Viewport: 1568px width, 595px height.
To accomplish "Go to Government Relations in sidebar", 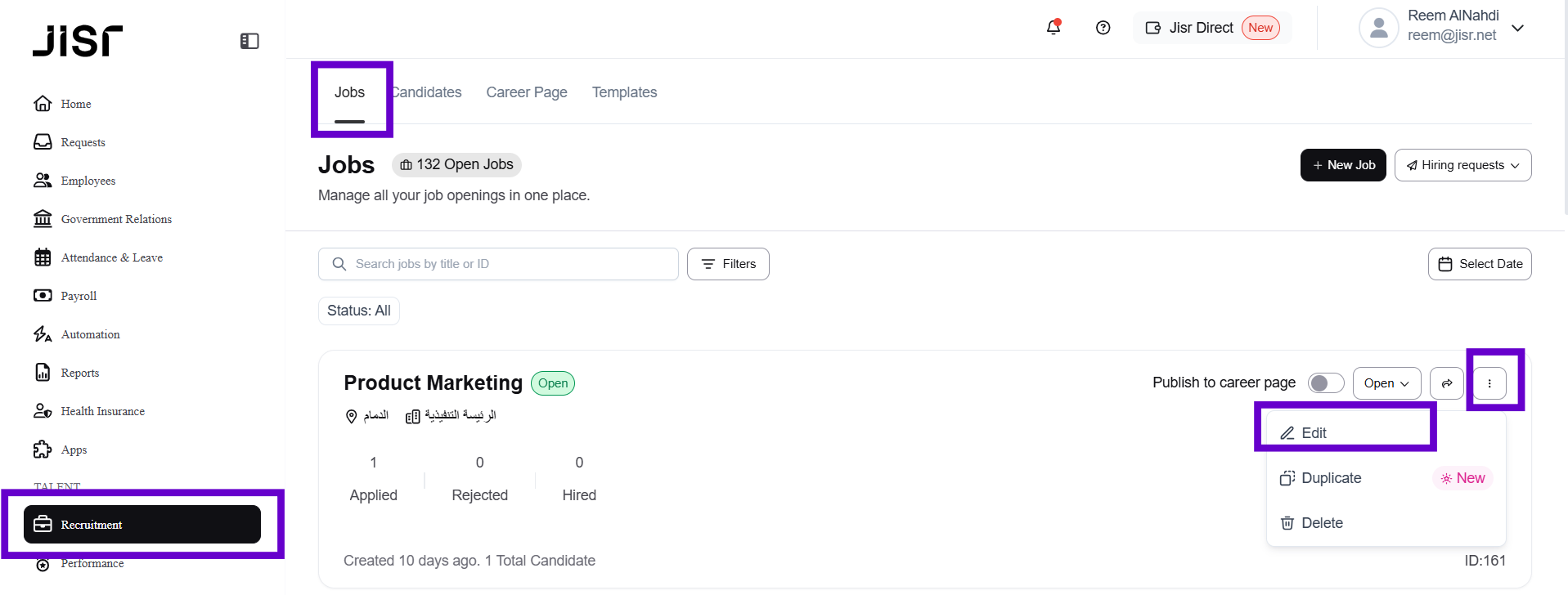I will 116,219.
